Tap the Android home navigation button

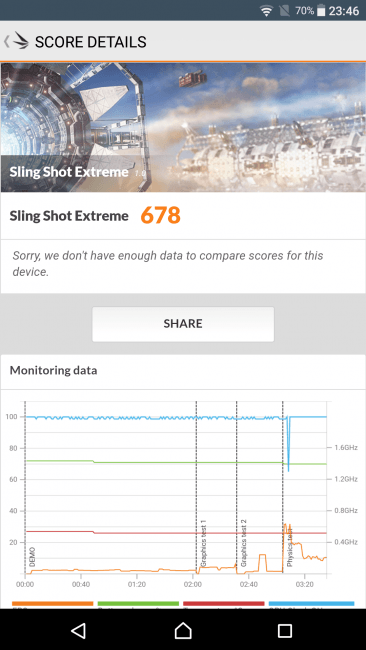point(183,631)
